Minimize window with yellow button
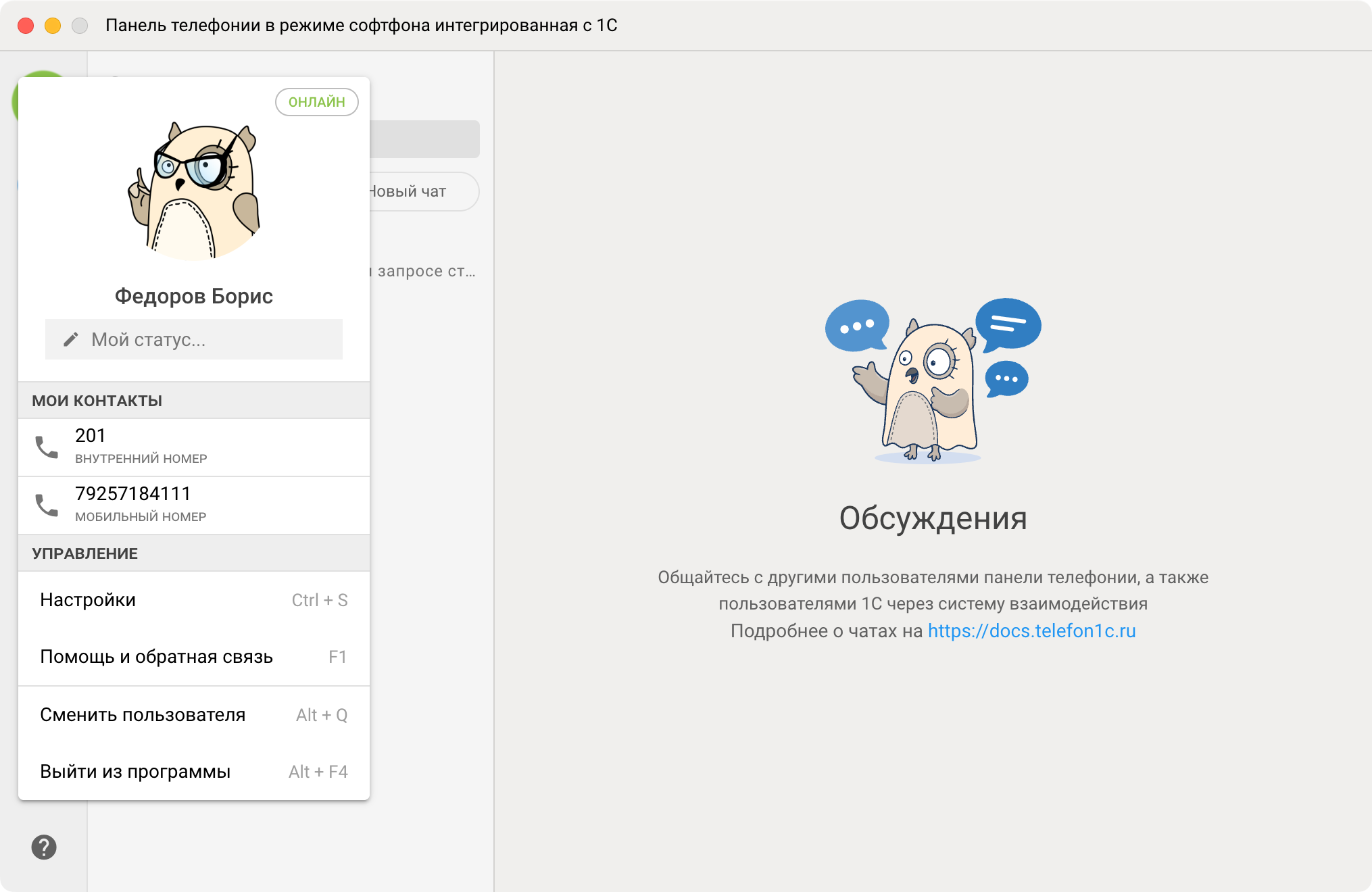Image resolution: width=1372 pixels, height=892 pixels. coord(53,26)
